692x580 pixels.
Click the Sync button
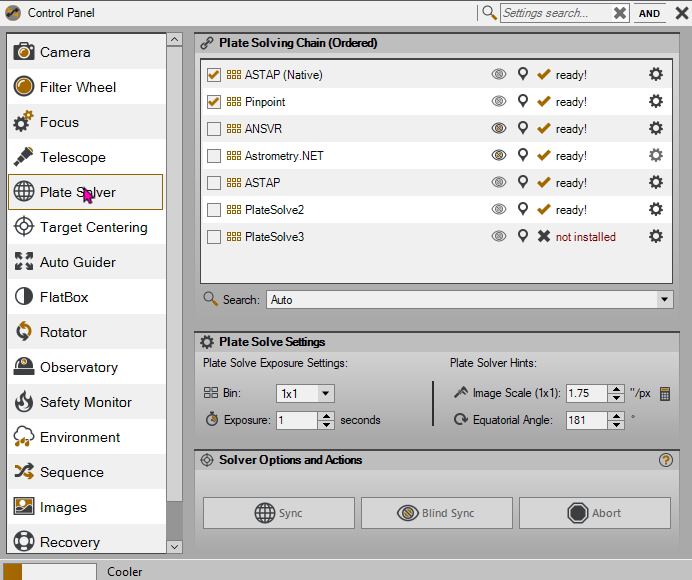[x=278, y=513]
